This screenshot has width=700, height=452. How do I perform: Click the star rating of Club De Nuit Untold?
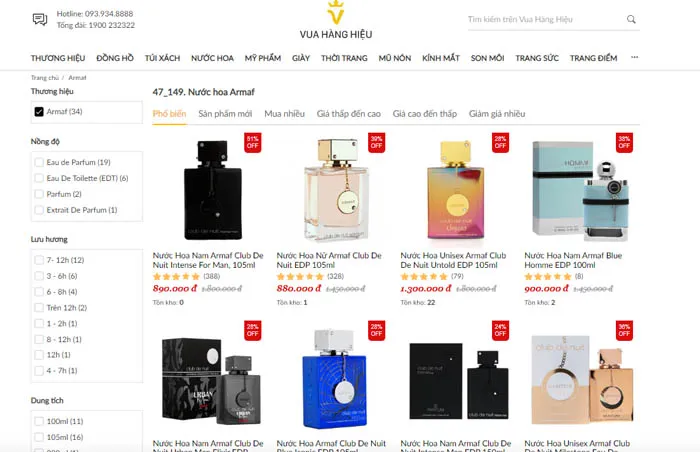[425, 276]
